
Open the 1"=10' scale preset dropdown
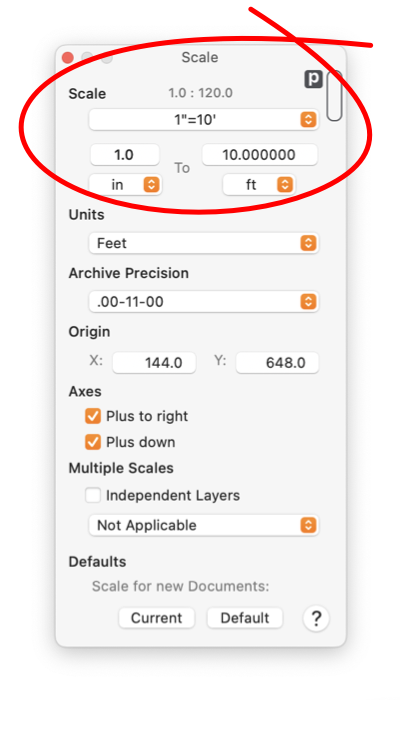(204, 120)
